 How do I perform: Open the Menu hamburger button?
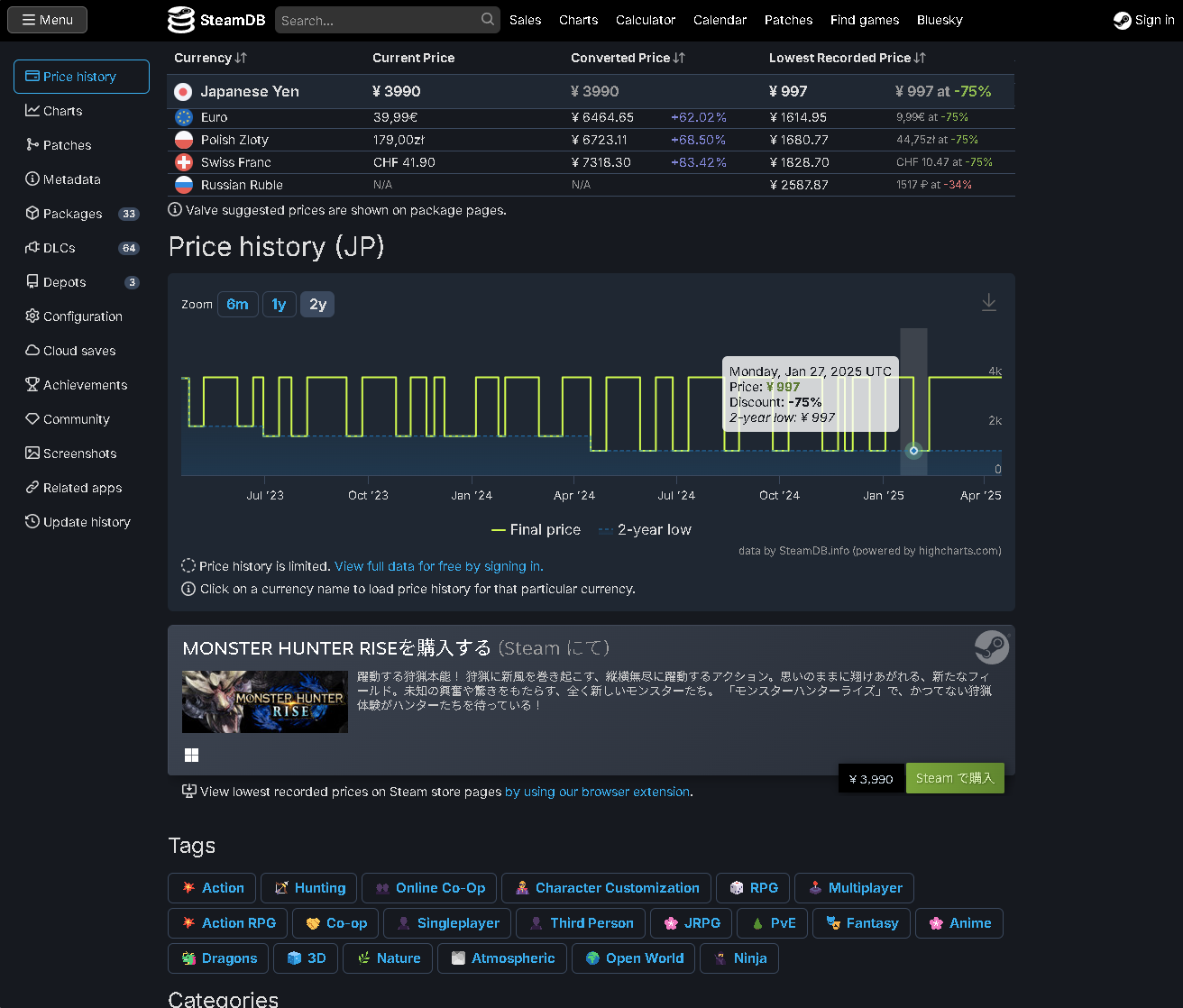(x=47, y=20)
